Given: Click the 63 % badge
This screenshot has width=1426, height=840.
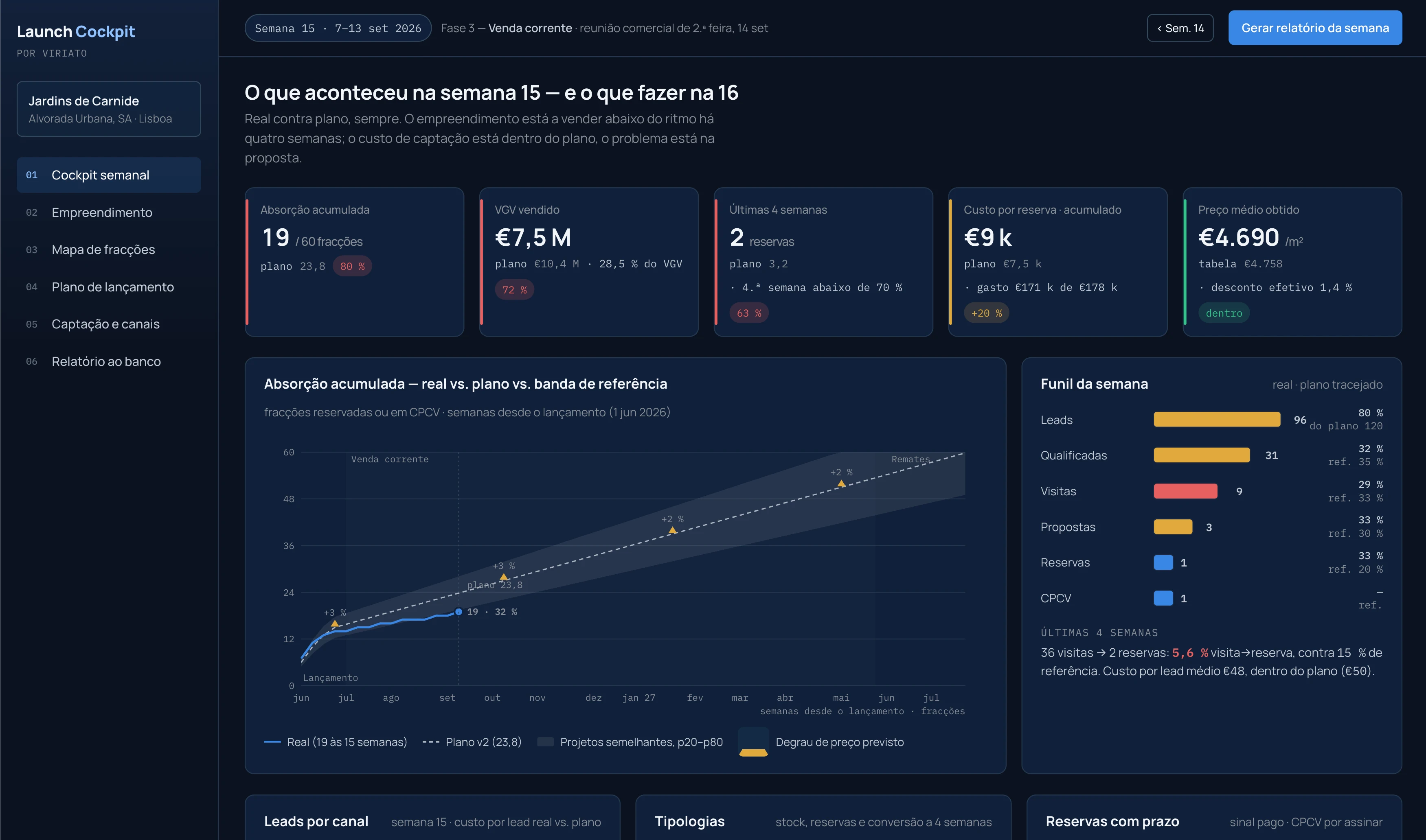Looking at the screenshot, I should click(x=749, y=313).
